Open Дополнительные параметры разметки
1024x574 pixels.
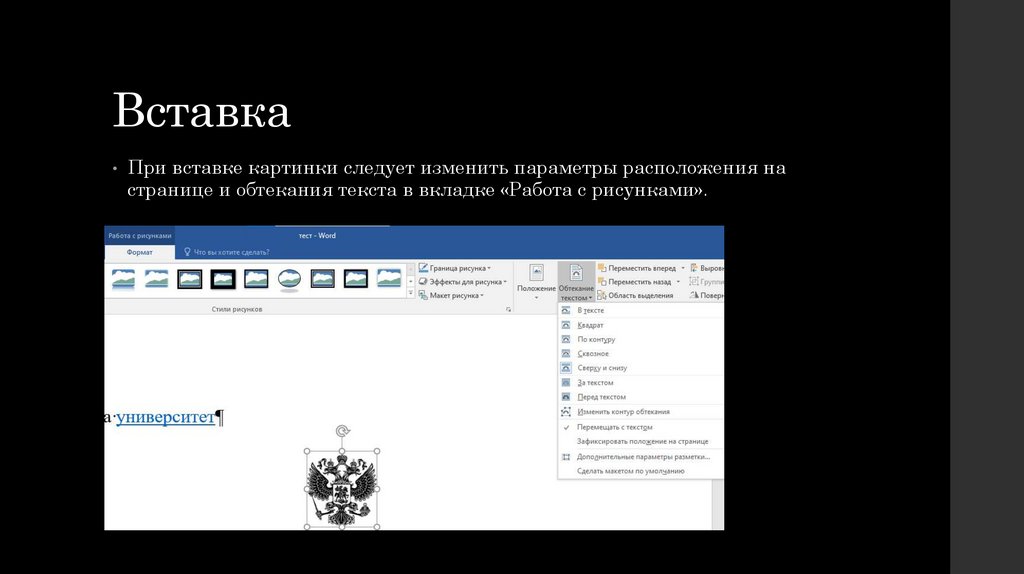coord(641,456)
